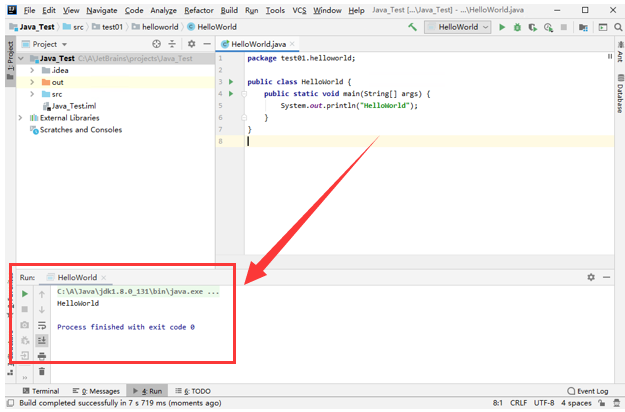Expand the src folder
Screen dimensions: 625x412
32,94
